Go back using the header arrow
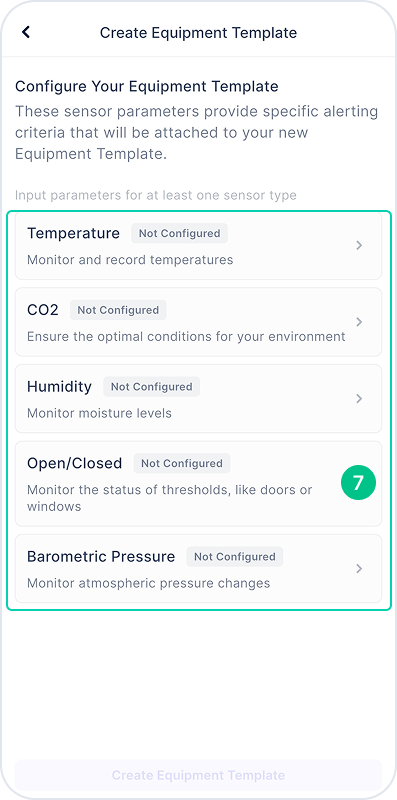397x800 pixels. click(26, 32)
